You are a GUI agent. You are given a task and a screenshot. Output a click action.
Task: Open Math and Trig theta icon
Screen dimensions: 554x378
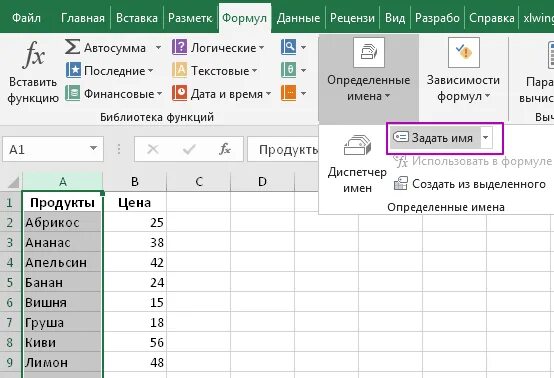tap(289, 70)
